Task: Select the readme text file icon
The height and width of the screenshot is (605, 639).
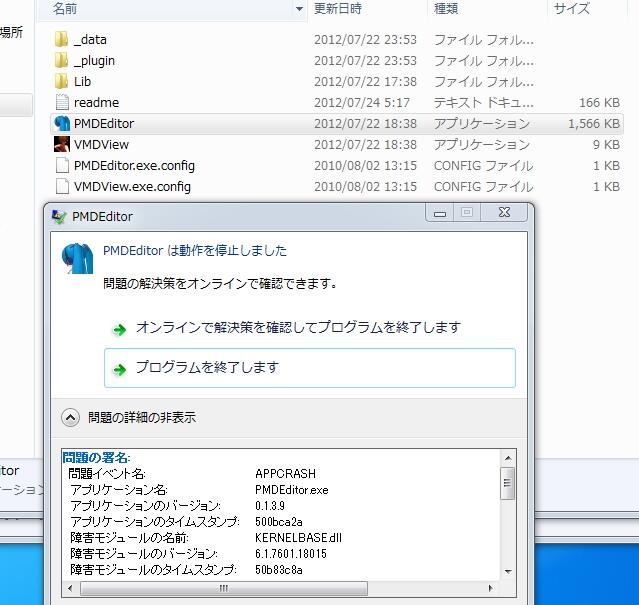Action: coord(62,102)
